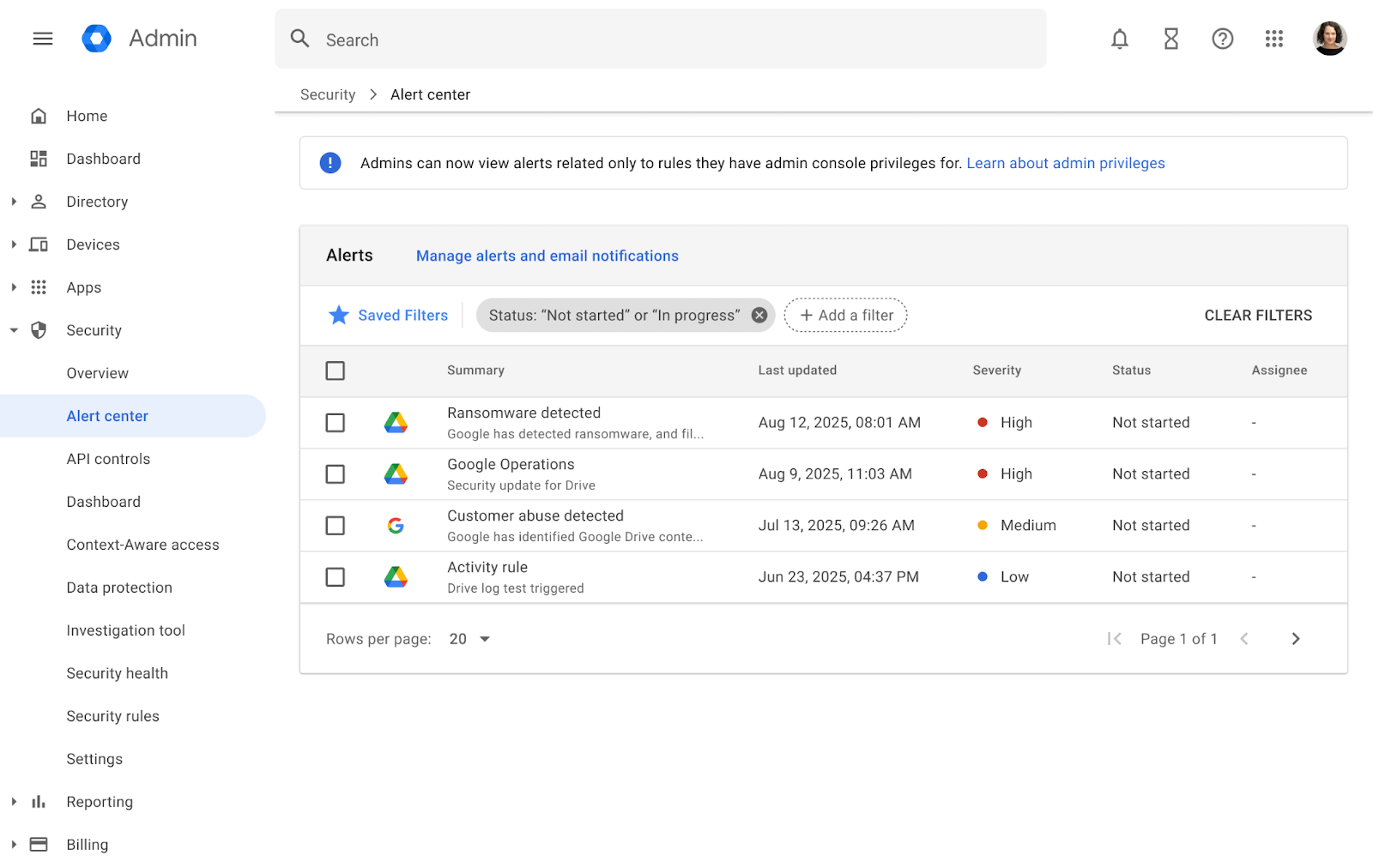Open the Rows per page dropdown

coord(469,638)
